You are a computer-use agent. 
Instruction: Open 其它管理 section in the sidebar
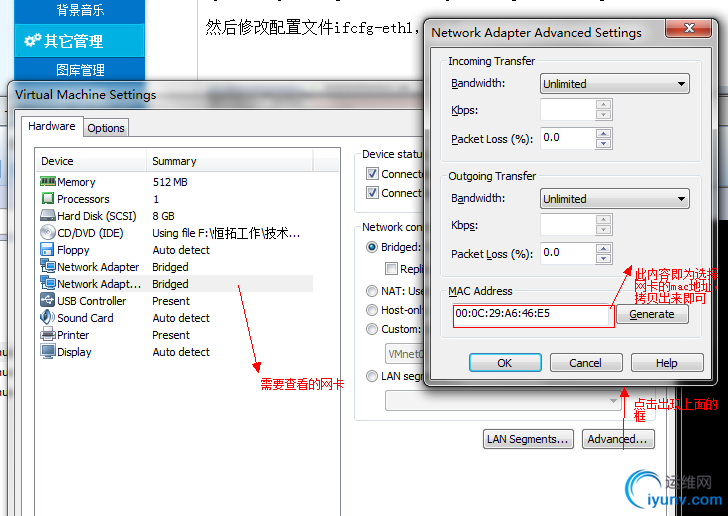pos(80,41)
